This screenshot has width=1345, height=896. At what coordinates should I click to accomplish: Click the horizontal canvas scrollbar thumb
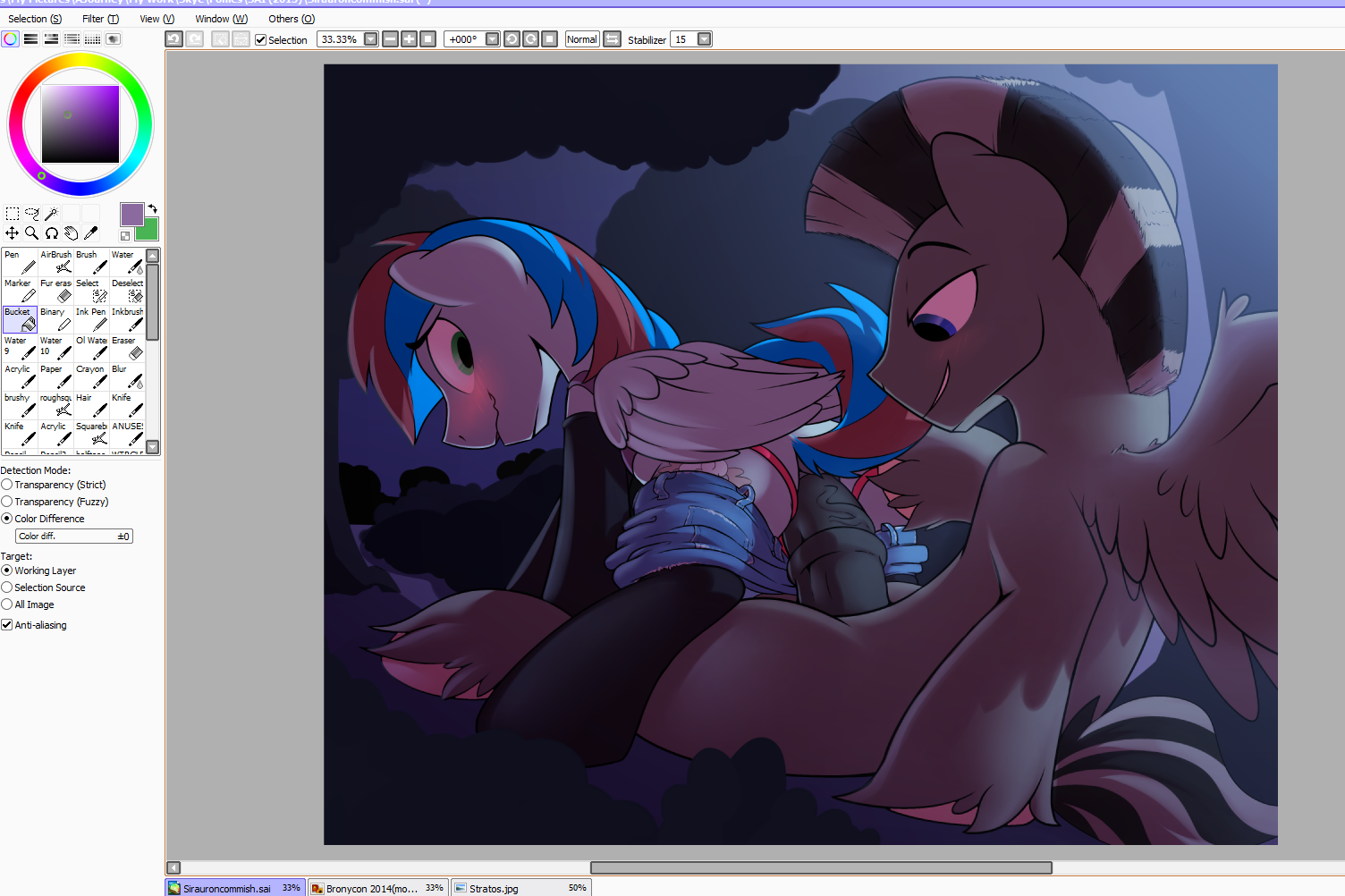pos(821,867)
